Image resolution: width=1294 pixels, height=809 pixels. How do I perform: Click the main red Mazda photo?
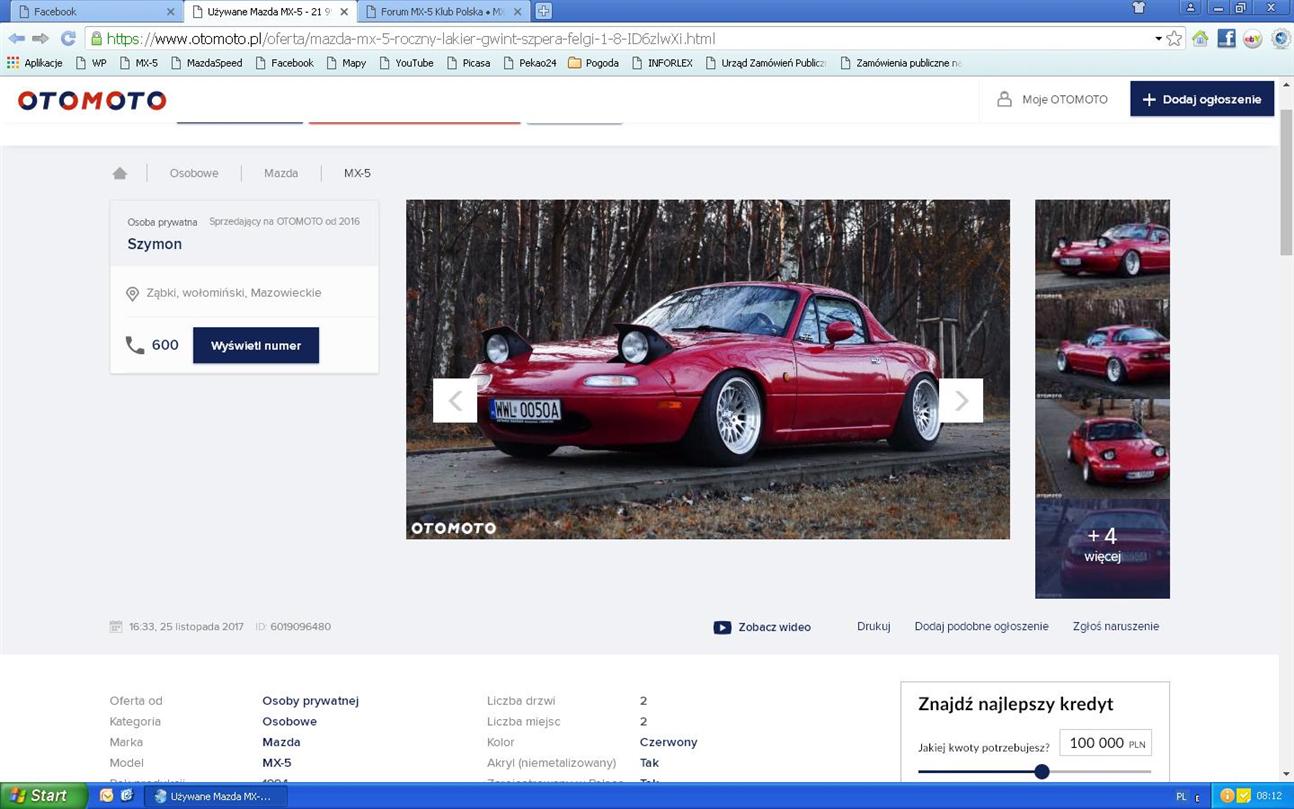708,369
